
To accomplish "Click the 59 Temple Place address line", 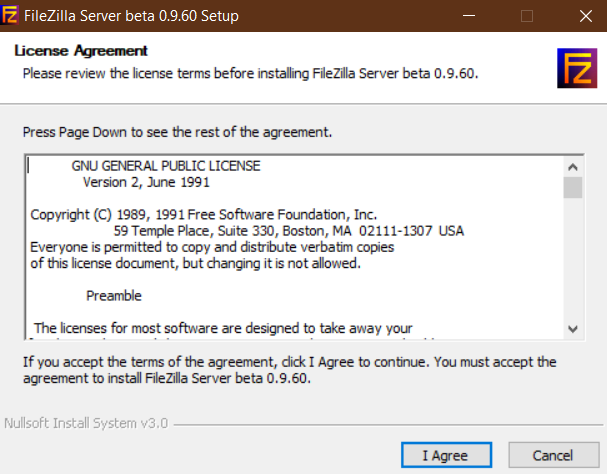I will click(x=288, y=231).
